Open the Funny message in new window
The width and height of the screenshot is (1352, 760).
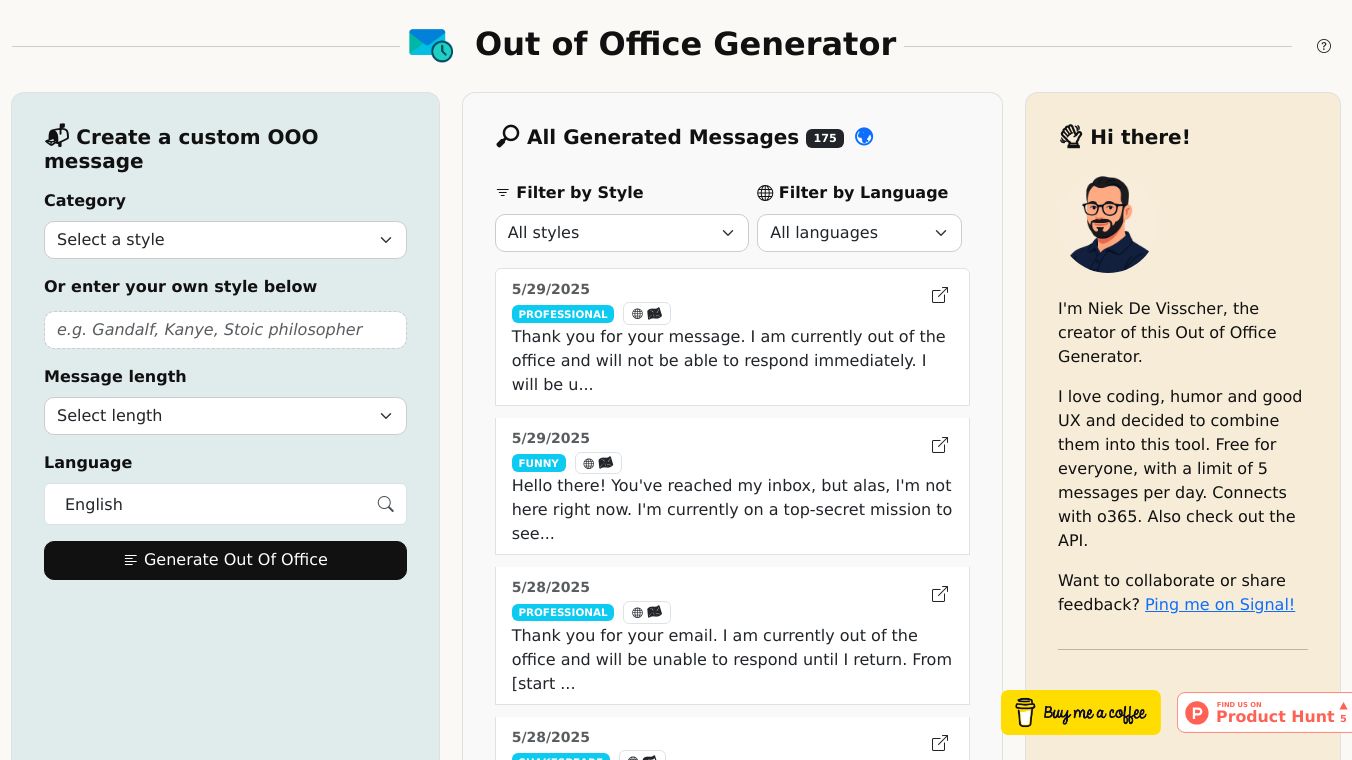(x=939, y=445)
